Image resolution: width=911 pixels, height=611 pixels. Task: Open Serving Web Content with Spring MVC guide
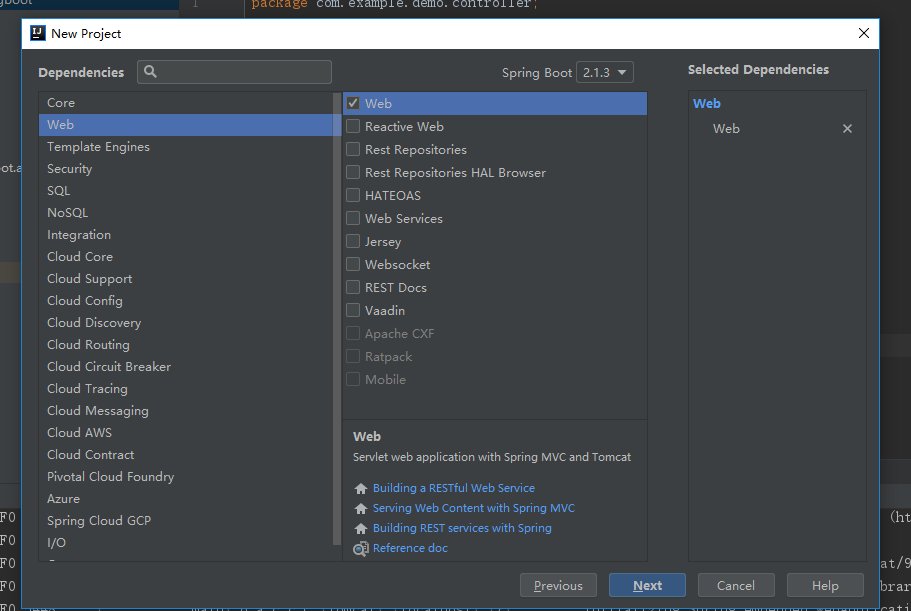(474, 508)
